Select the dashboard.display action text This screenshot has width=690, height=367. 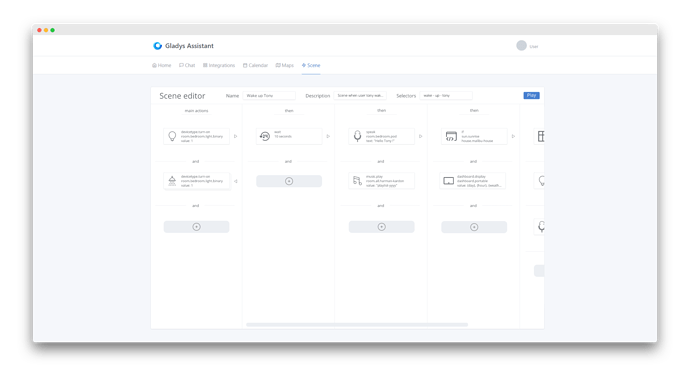click(479, 181)
